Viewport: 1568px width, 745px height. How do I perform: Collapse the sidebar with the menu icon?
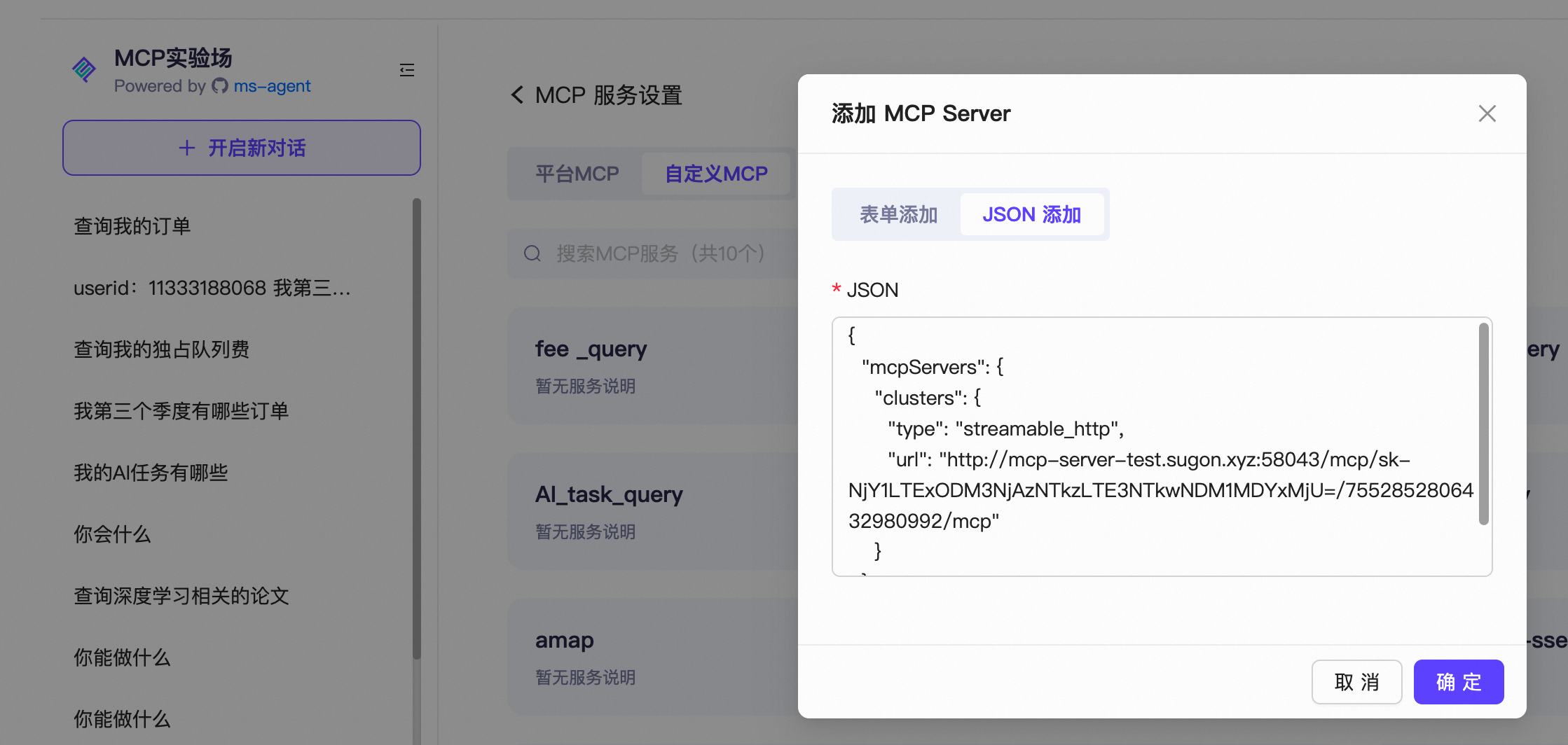[x=406, y=70]
